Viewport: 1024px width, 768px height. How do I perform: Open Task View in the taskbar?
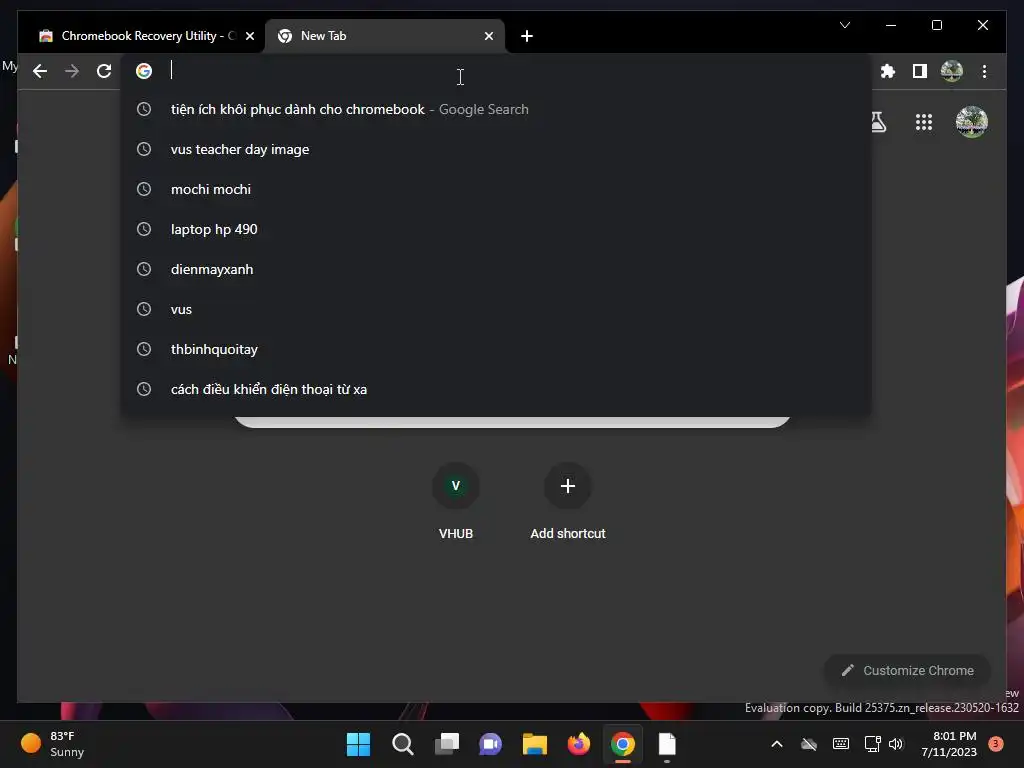click(x=447, y=744)
